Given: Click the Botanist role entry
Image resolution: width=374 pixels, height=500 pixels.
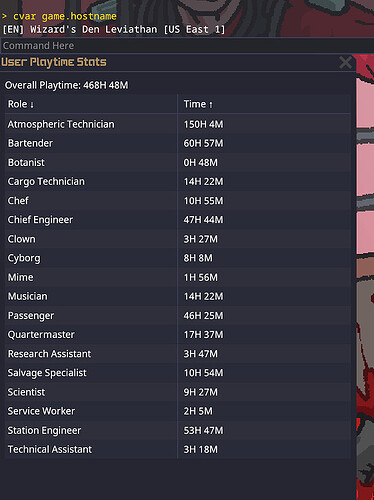Looking at the screenshot, I should coord(26,162).
